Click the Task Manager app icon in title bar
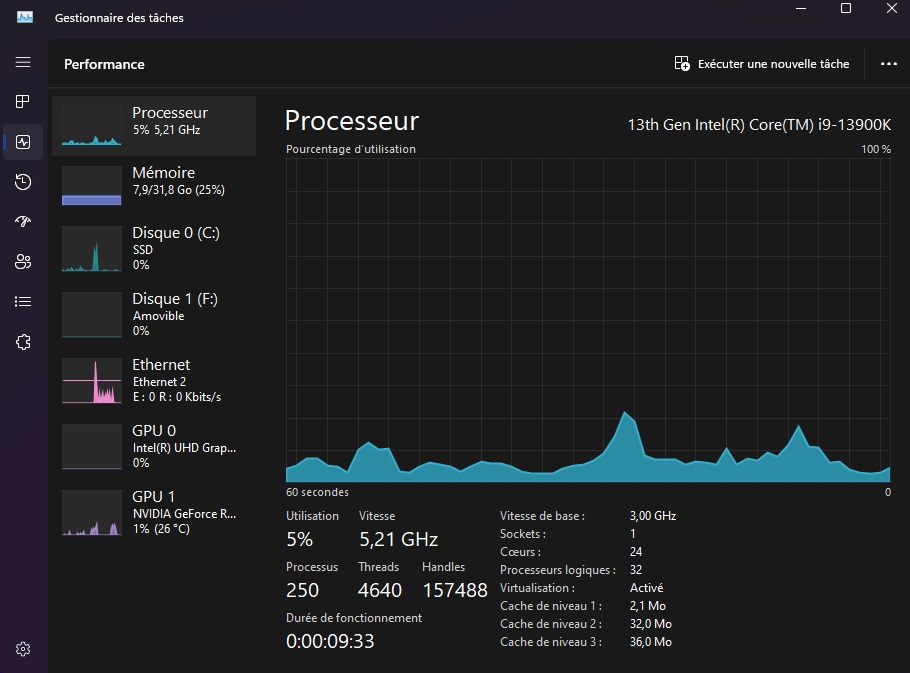The height and width of the screenshot is (673, 910). [x=24, y=17]
